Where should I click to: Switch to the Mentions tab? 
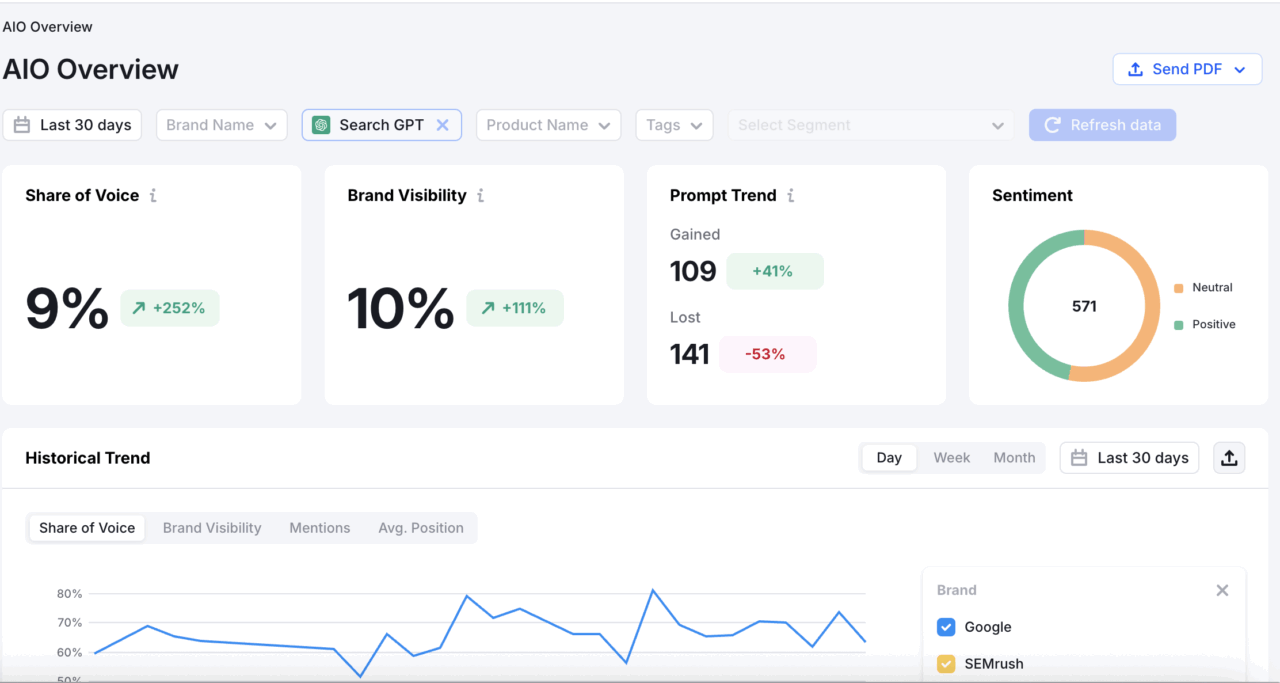(319, 527)
